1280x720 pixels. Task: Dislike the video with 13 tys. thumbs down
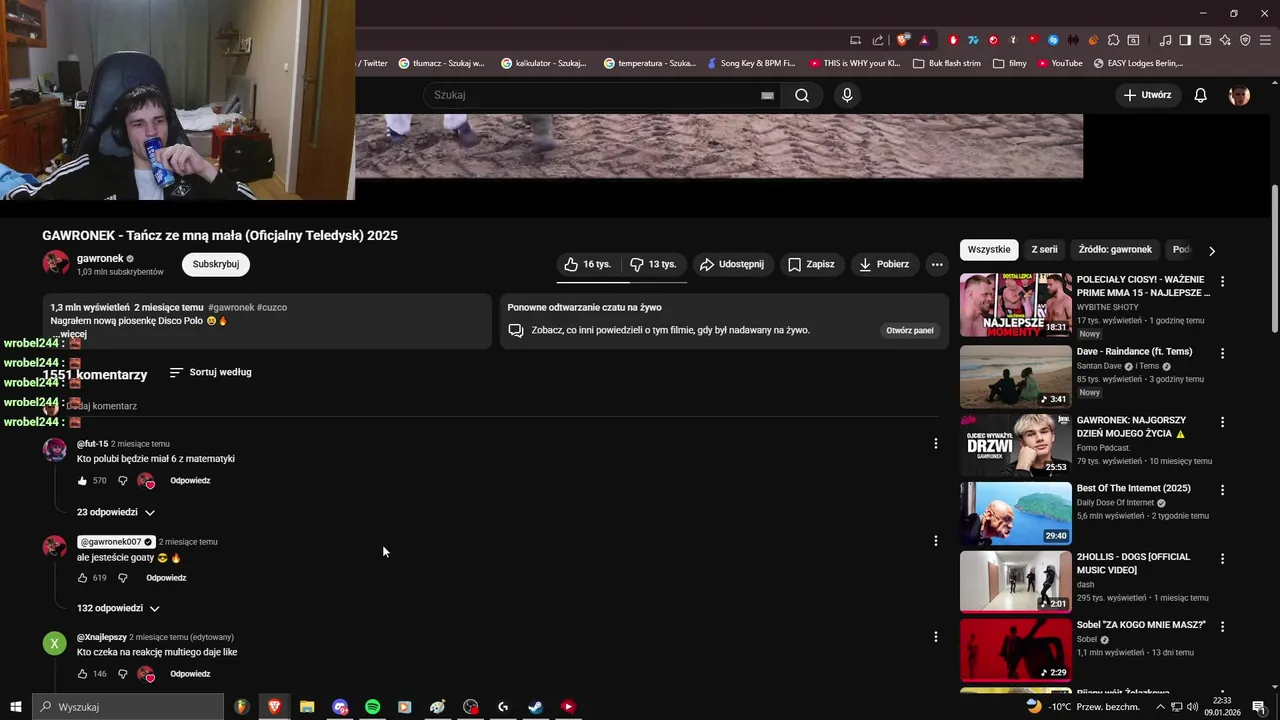(x=653, y=264)
